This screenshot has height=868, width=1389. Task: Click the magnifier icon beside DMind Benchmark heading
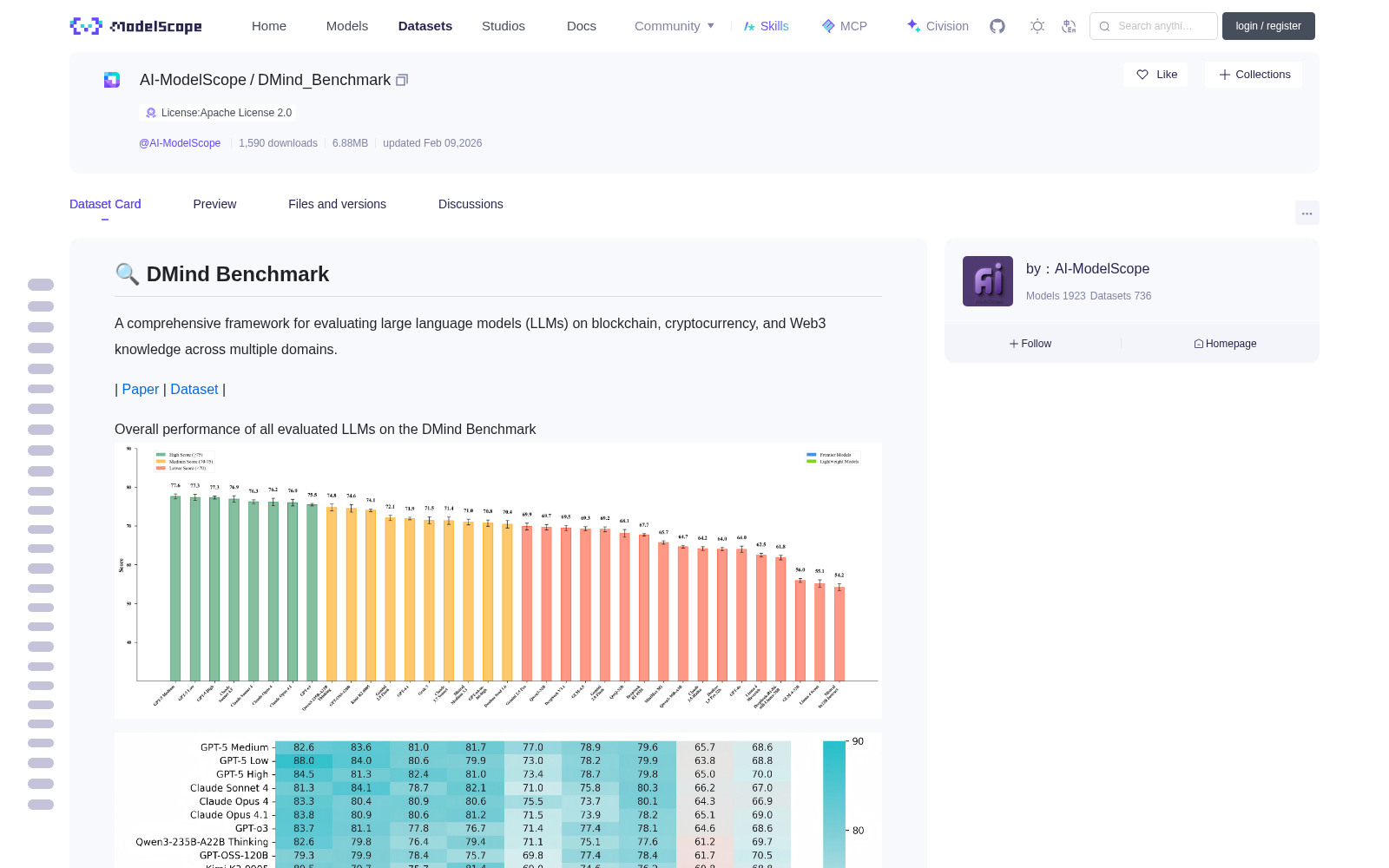tap(127, 274)
